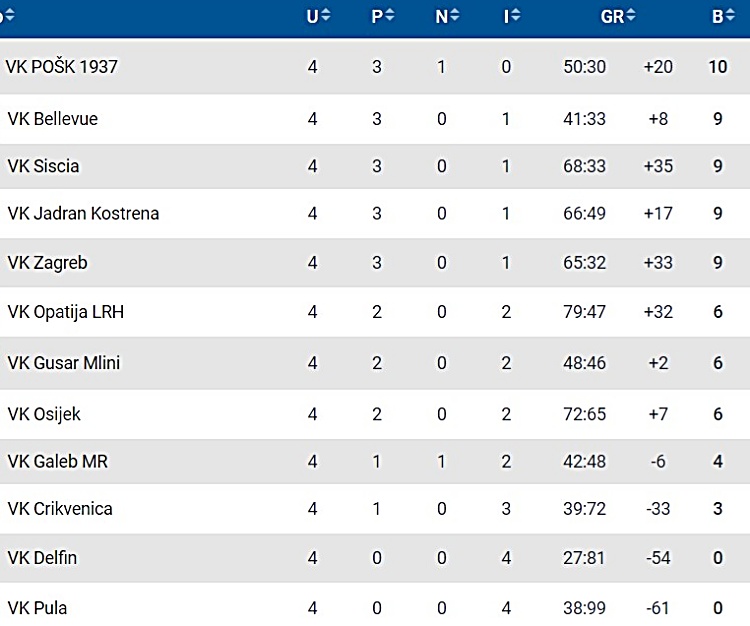
Task: Select VK Opatija LRH row name
Action: tap(65, 312)
